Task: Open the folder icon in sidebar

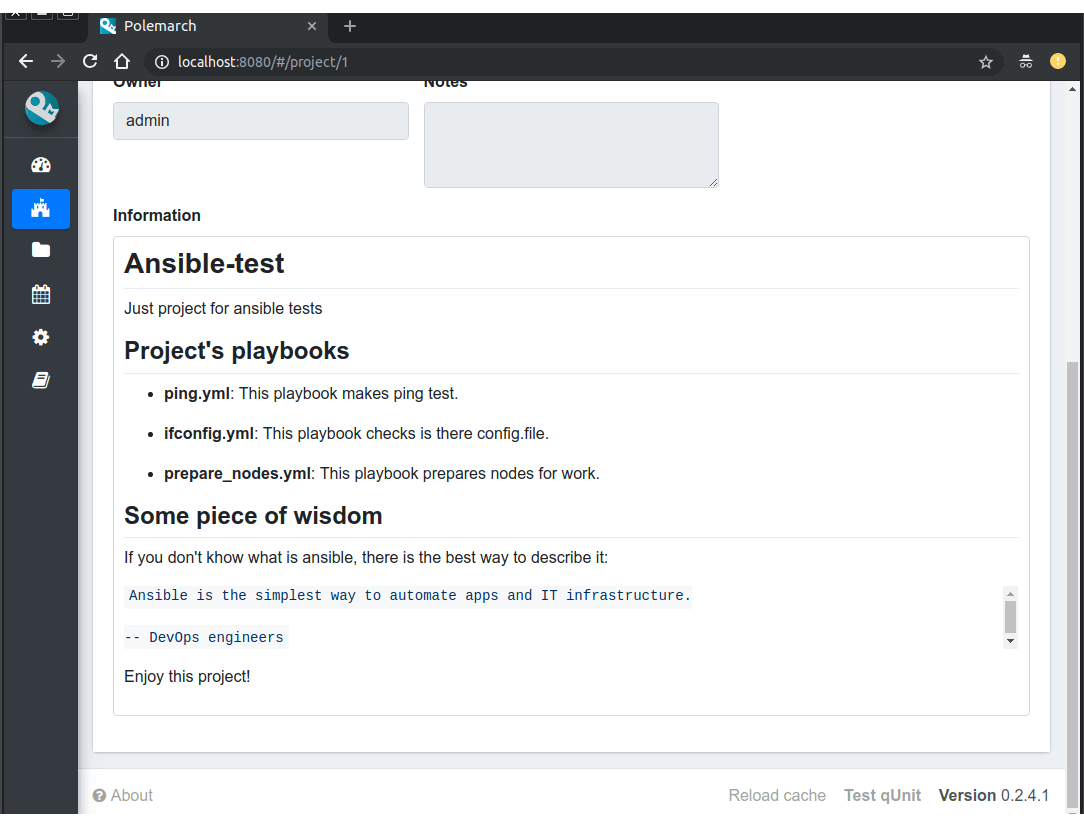Action: click(41, 250)
